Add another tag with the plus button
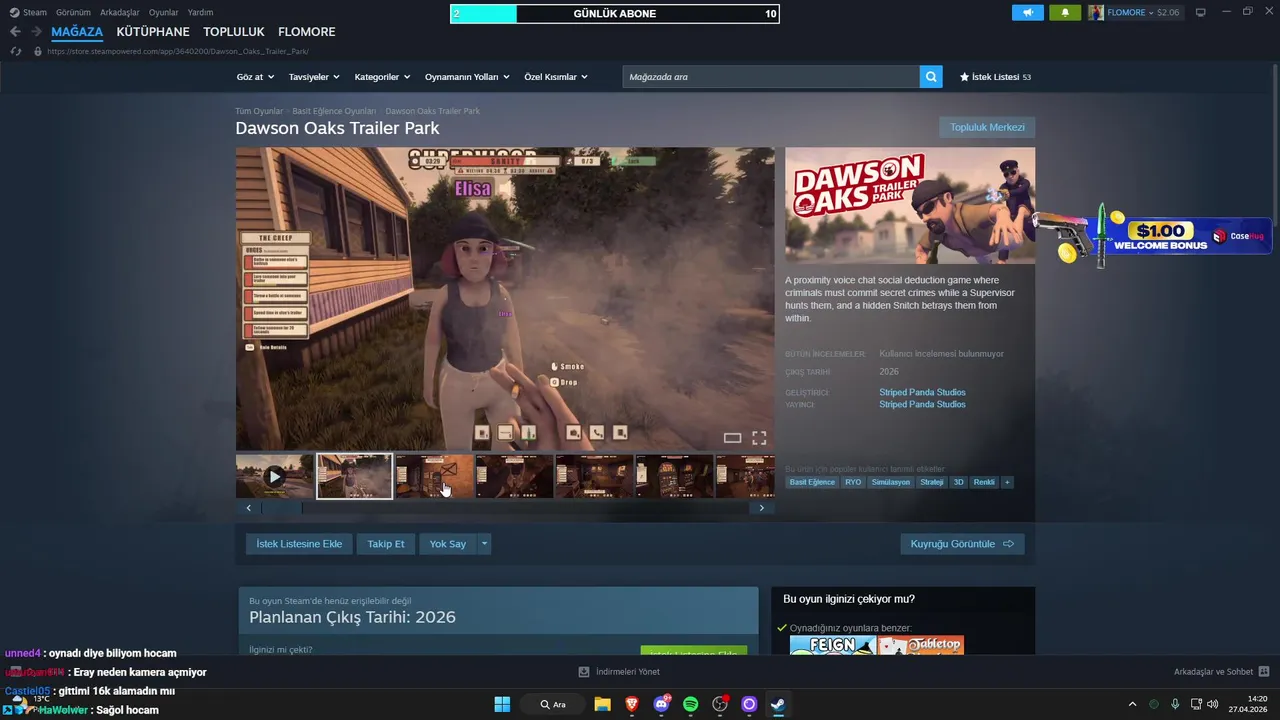1280x720 pixels. (x=1007, y=482)
